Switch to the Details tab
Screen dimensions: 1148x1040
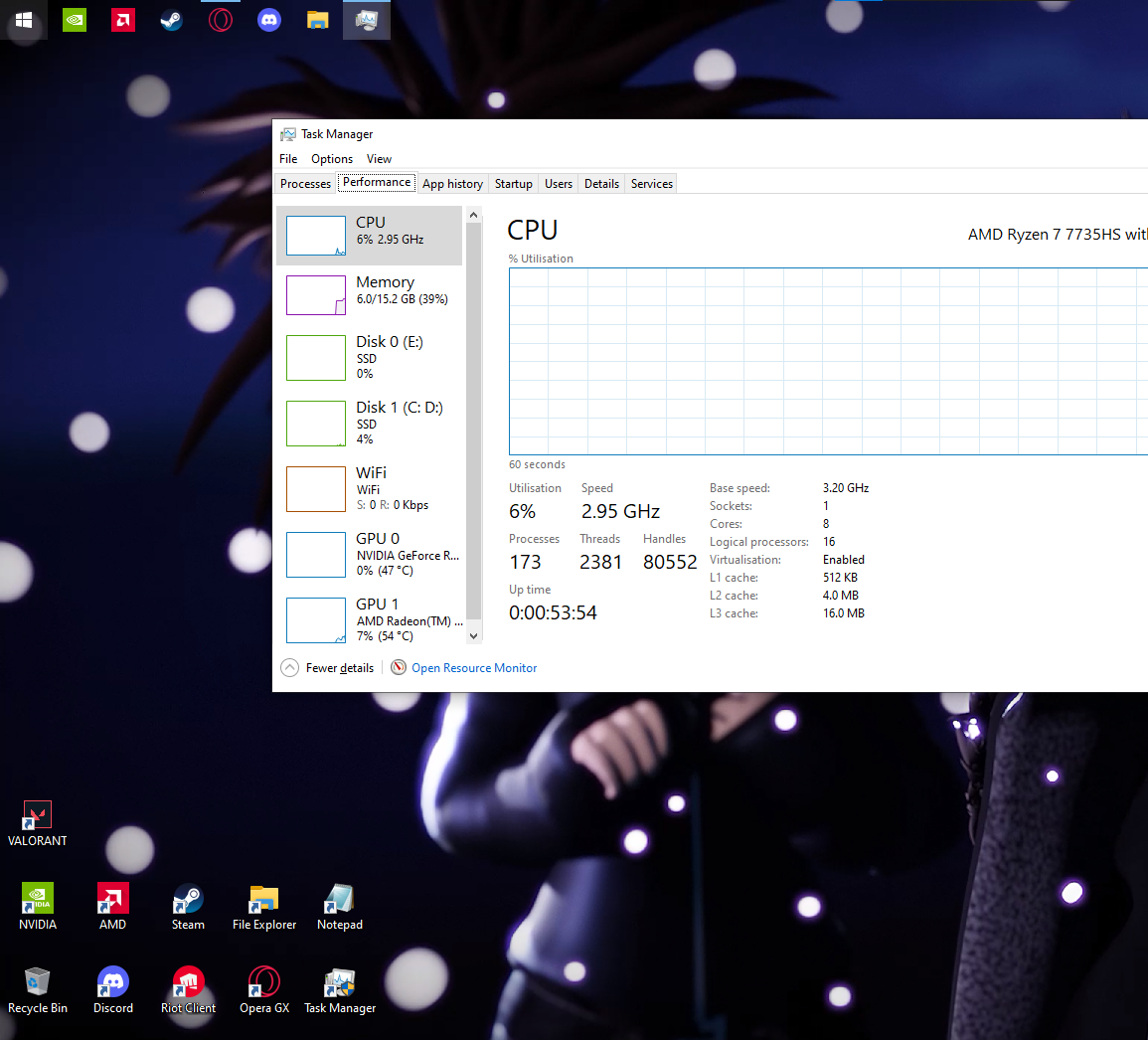pyautogui.click(x=601, y=184)
